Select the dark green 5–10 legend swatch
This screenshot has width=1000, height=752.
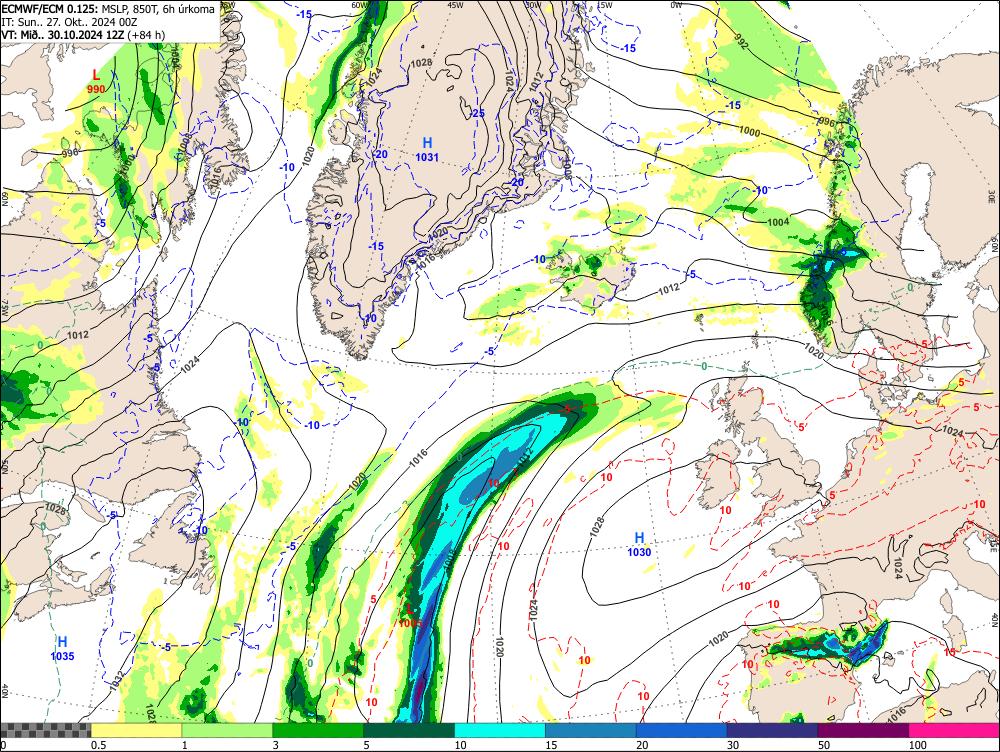(409, 730)
